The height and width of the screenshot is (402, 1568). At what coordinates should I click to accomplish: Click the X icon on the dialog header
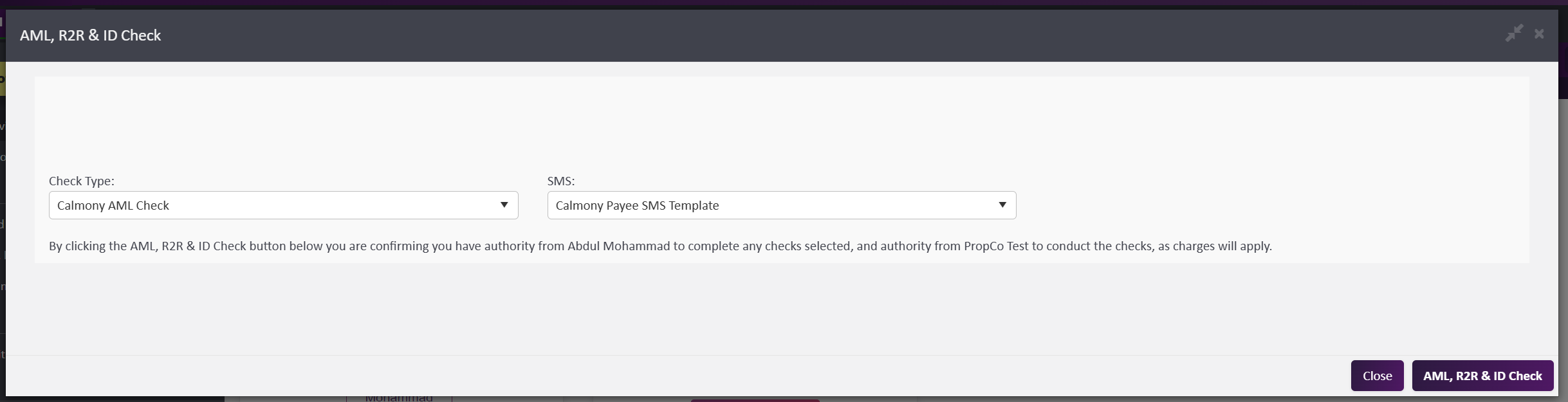pyautogui.click(x=1539, y=34)
